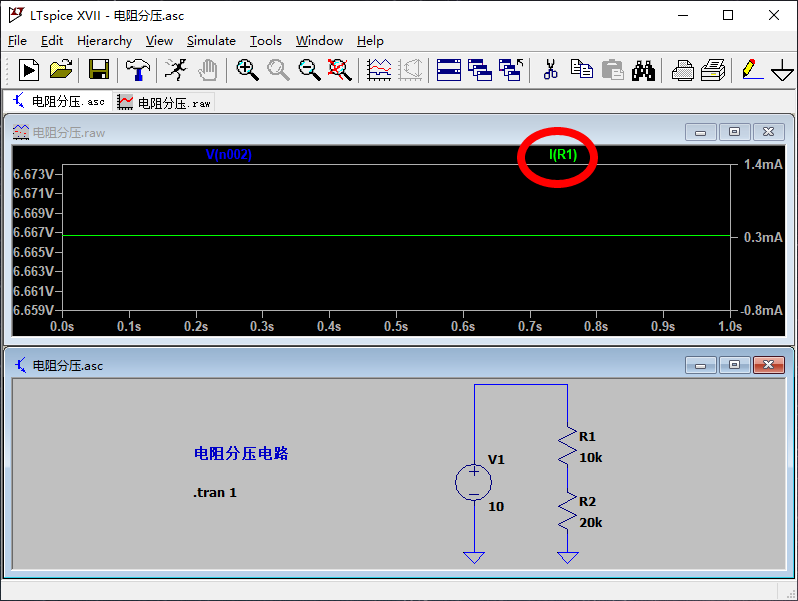The width and height of the screenshot is (798, 601).
Task: Save the schematic with the floppy disk icon
Action: [x=98, y=69]
